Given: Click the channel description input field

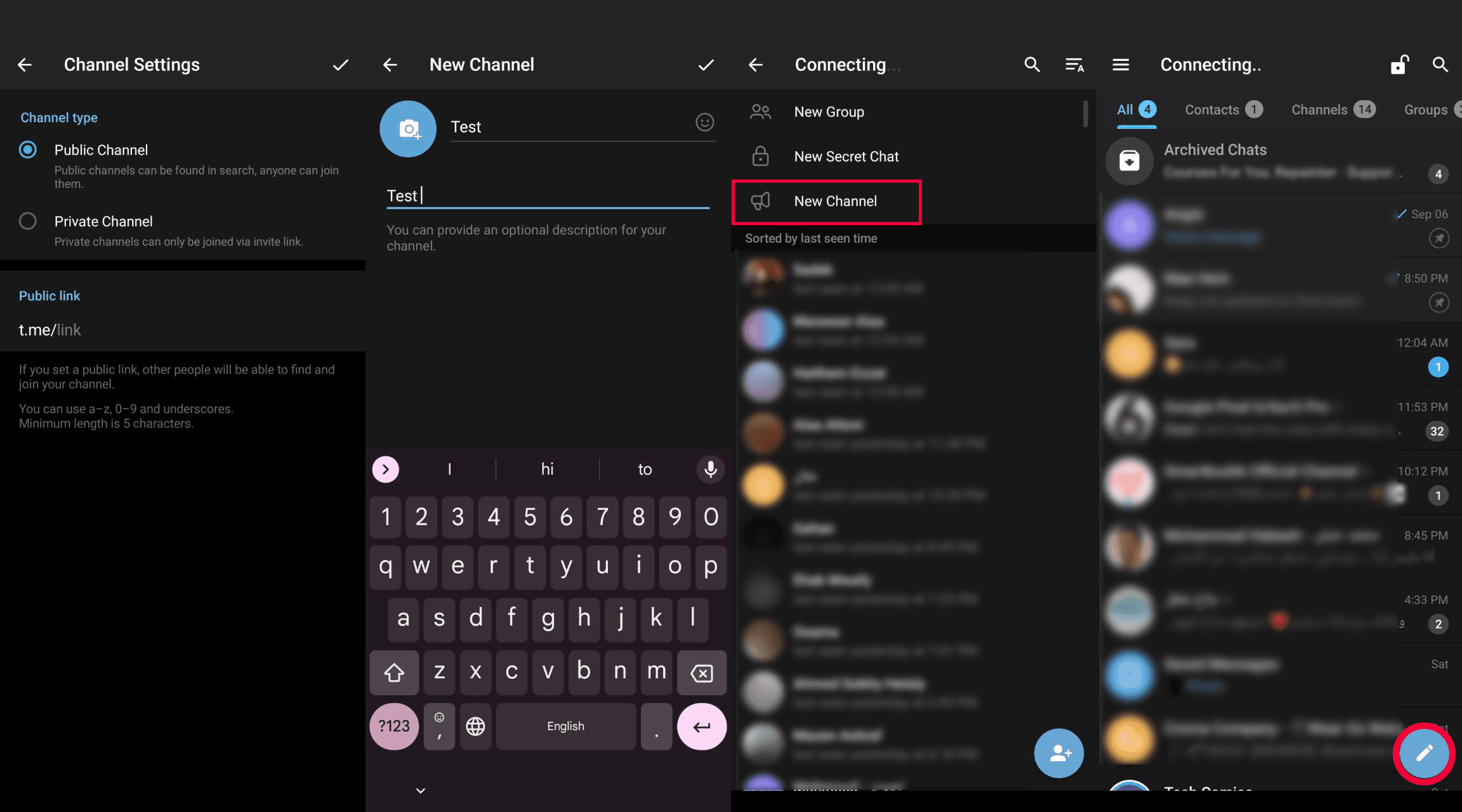Looking at the screenshot, I should (x=548, y=195).
